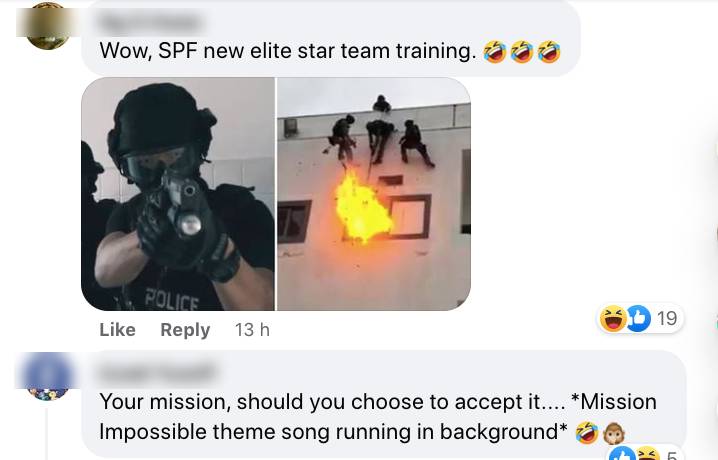
Task: Click the Haha reaction on Mission Impossible comment
Action: pyautogui.click(x=646, y=454)
